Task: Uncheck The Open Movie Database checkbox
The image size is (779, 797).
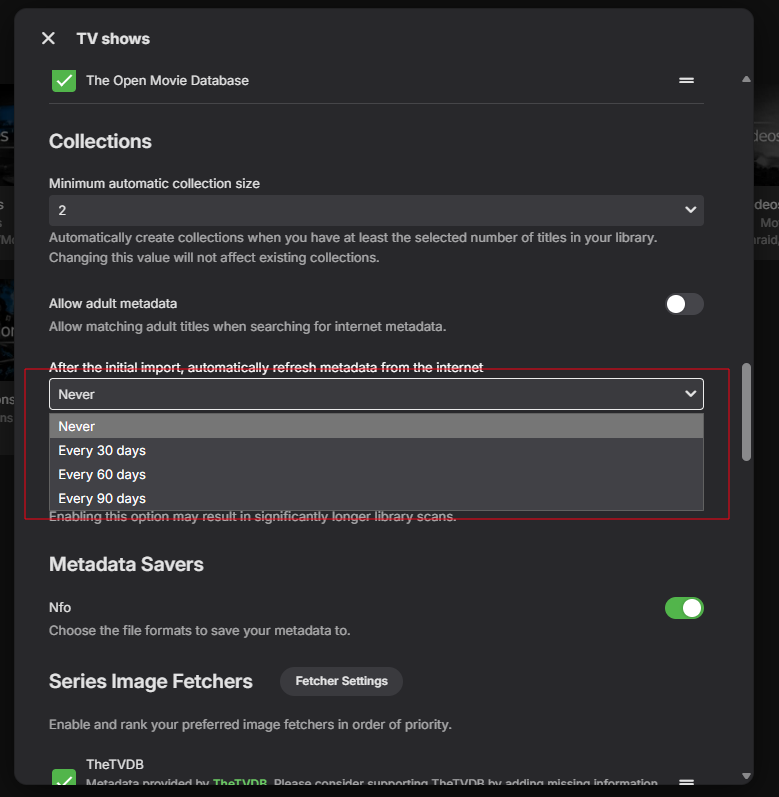Action: [64, 80]
